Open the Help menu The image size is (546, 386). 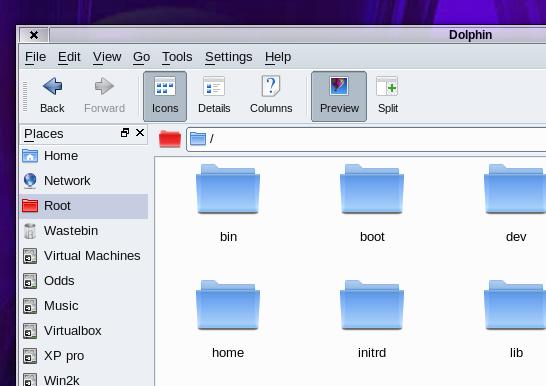tap(278, 57)
